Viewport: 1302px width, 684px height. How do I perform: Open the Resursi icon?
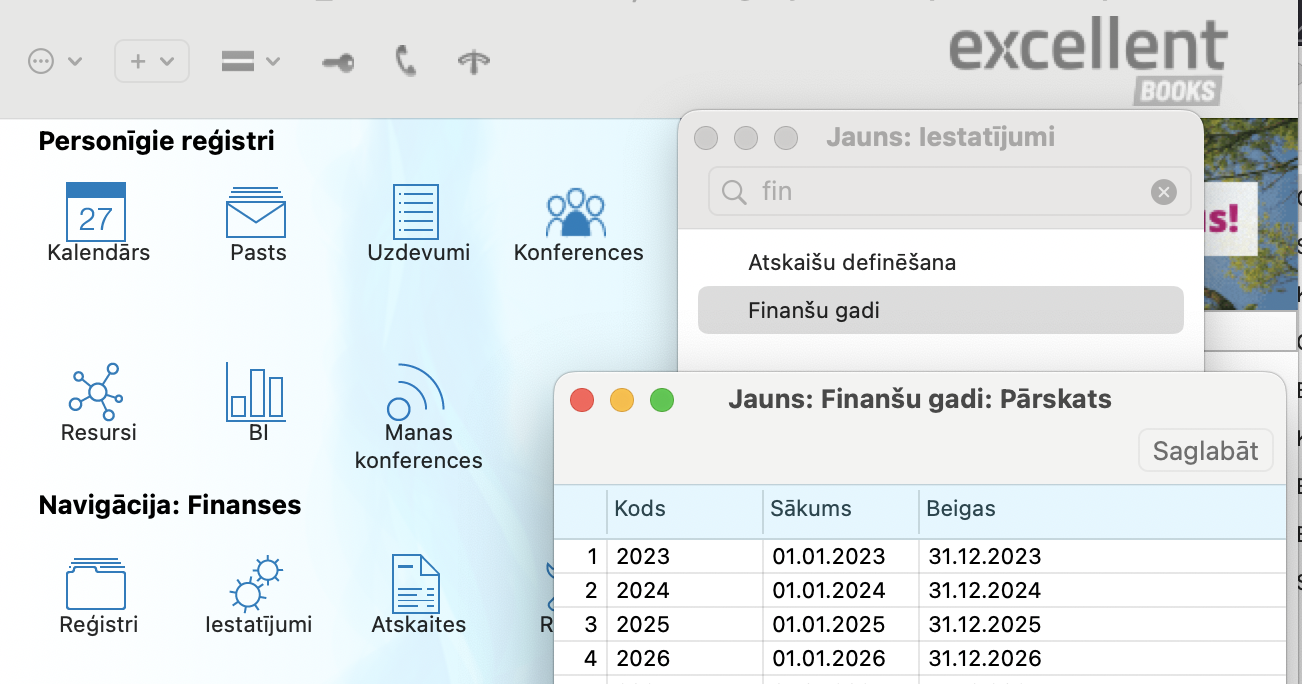tap(96, 390)
